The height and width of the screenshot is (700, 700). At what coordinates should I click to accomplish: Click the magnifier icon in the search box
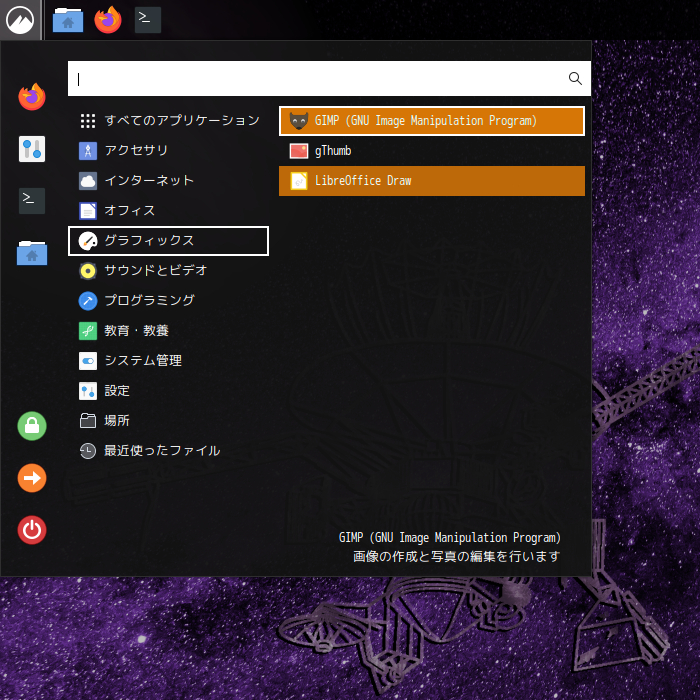tap(575, 79)
